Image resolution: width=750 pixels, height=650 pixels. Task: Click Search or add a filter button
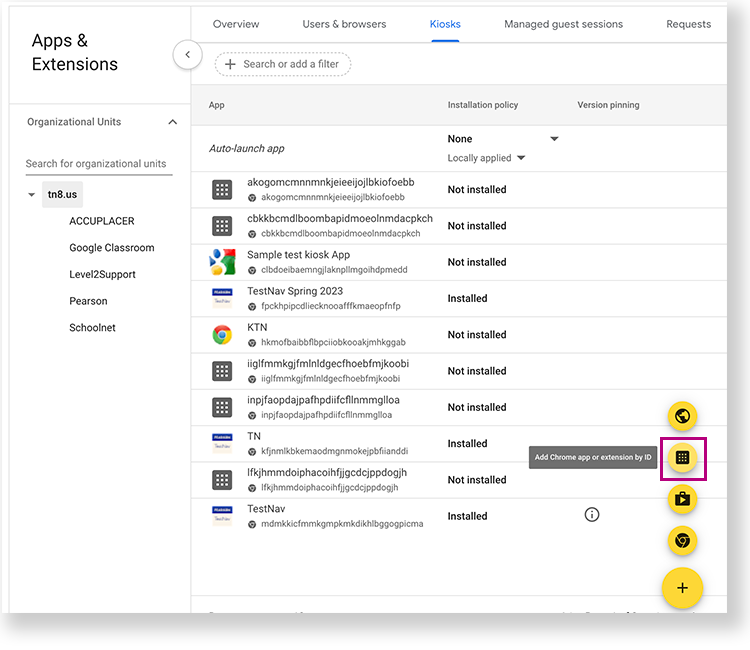[282, 64]
